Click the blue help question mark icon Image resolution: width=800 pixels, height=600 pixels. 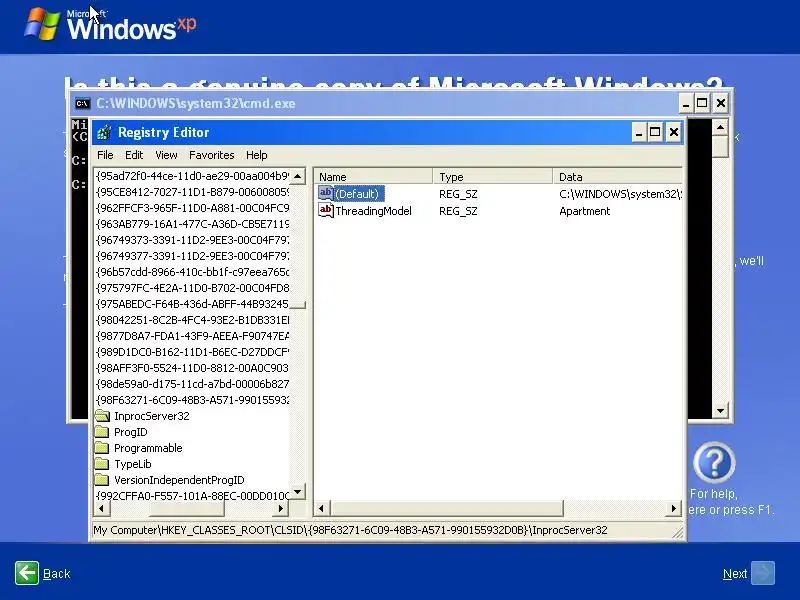714,463
